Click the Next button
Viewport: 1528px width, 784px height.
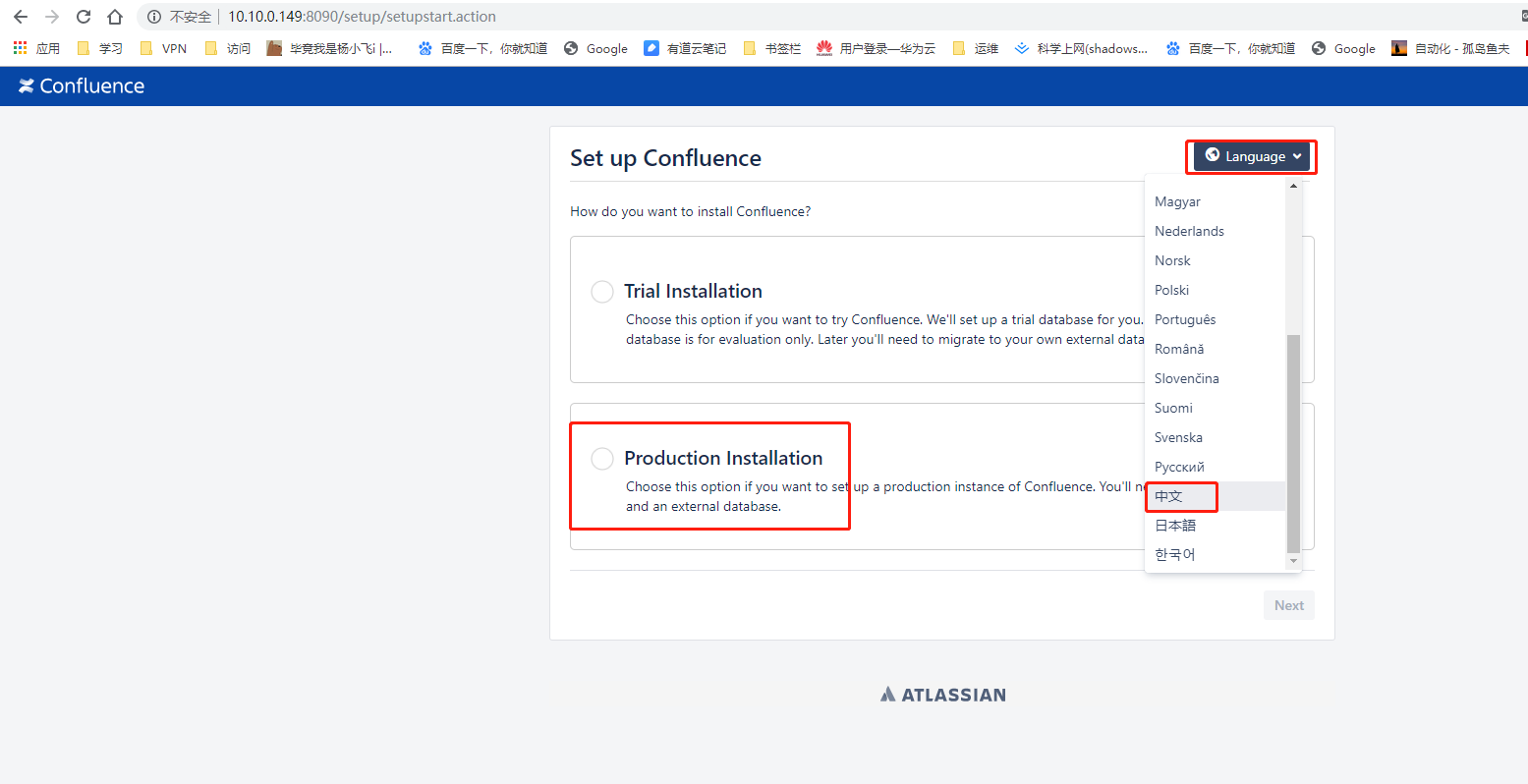[x=1288, y=604]
